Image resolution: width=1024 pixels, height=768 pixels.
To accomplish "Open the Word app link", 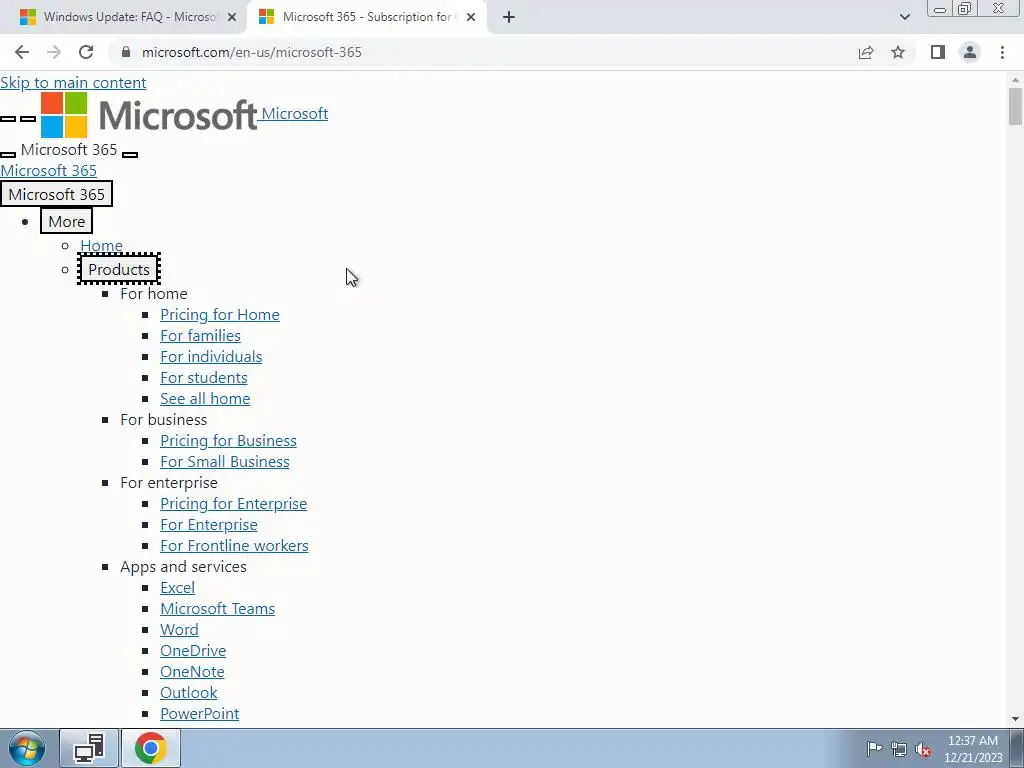I will coord(180,630).
